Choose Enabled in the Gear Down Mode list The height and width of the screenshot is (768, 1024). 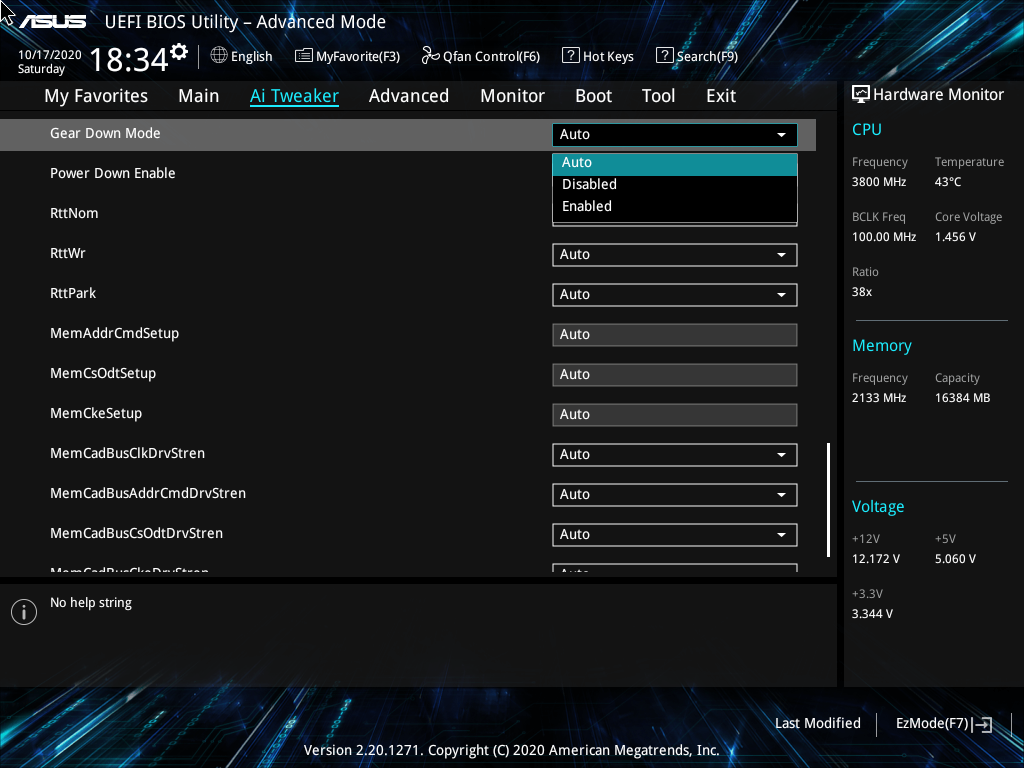coord(675,206)
